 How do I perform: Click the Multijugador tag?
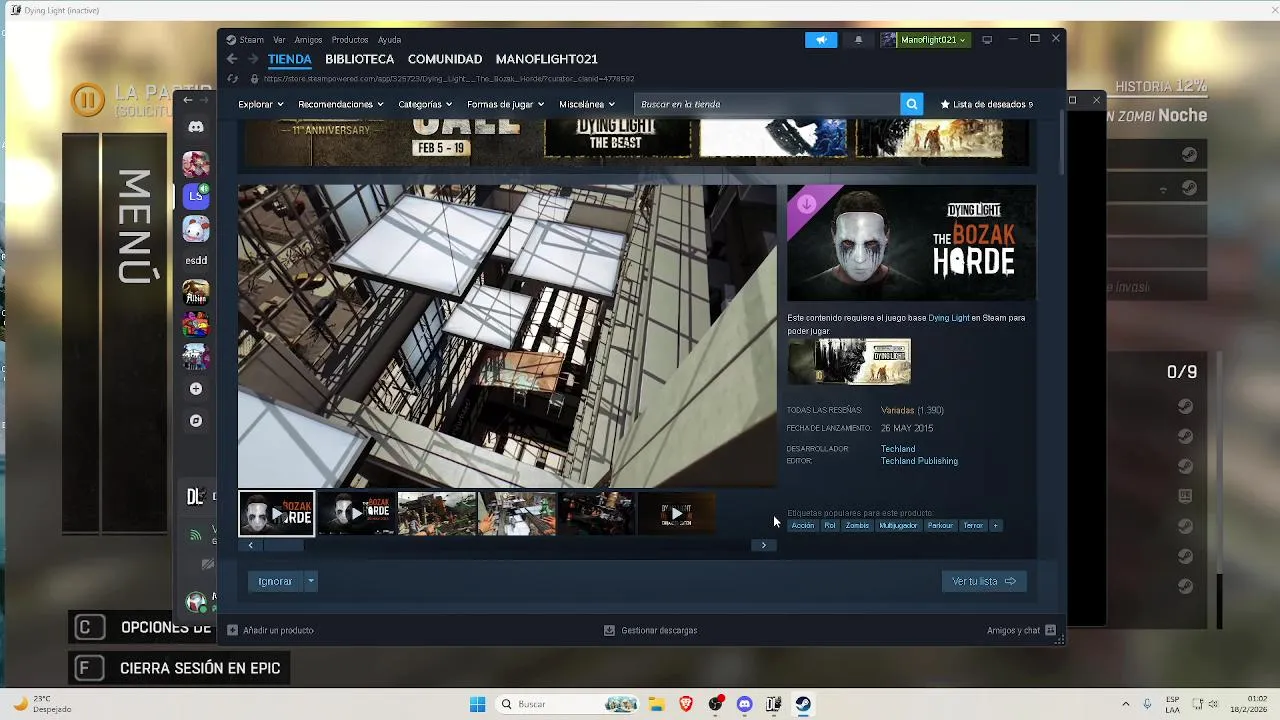[898, 525]
